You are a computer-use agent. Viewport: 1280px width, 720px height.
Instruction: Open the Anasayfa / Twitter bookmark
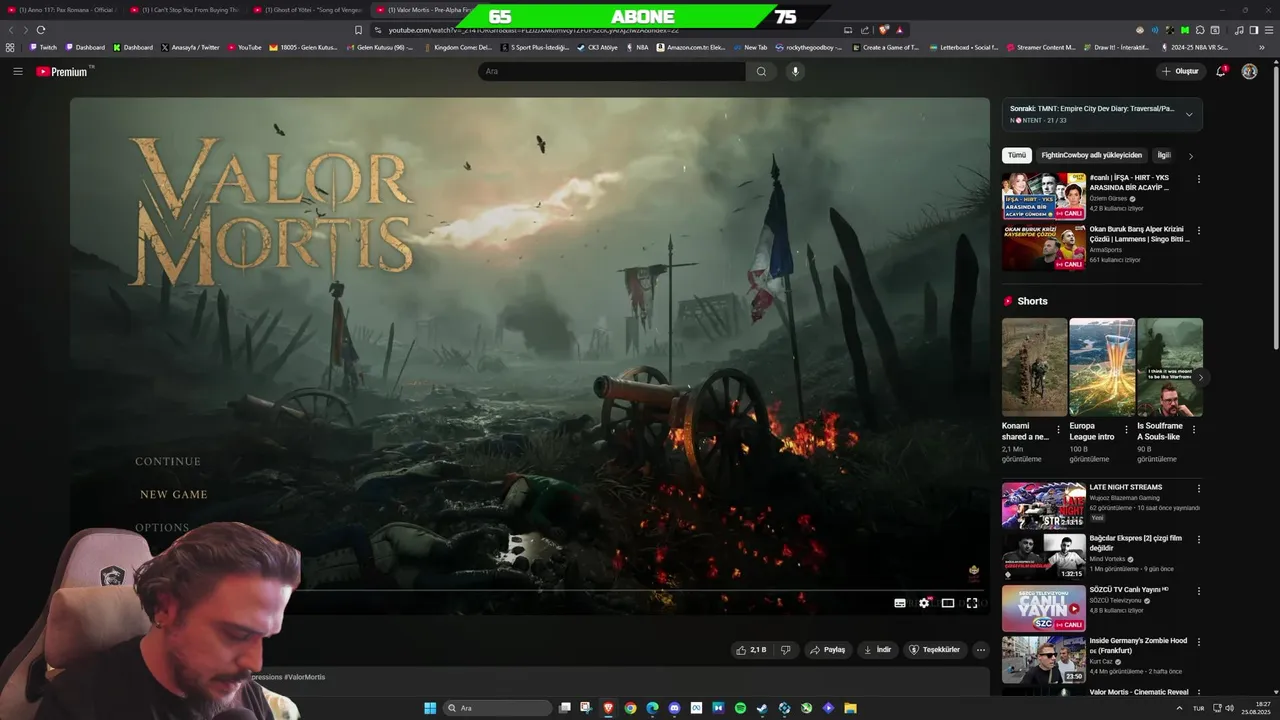pyautogui.click(x=190, y=47)
